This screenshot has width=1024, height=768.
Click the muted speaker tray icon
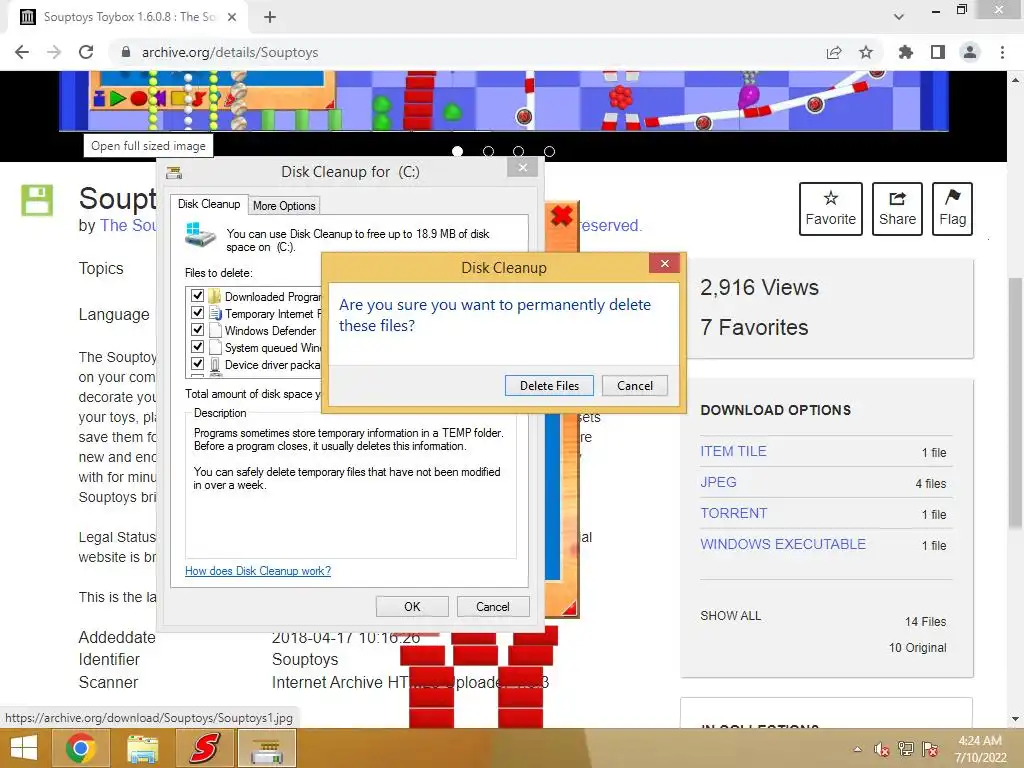881,749
